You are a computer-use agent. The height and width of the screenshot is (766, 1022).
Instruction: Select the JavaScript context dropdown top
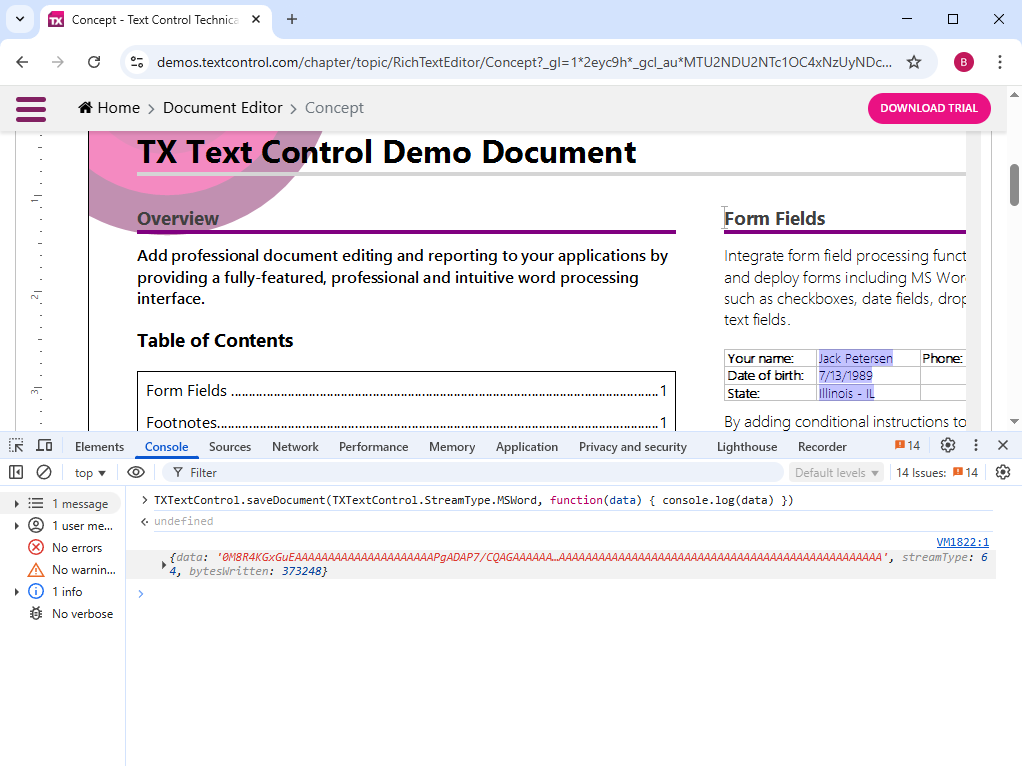coord(90,473)
